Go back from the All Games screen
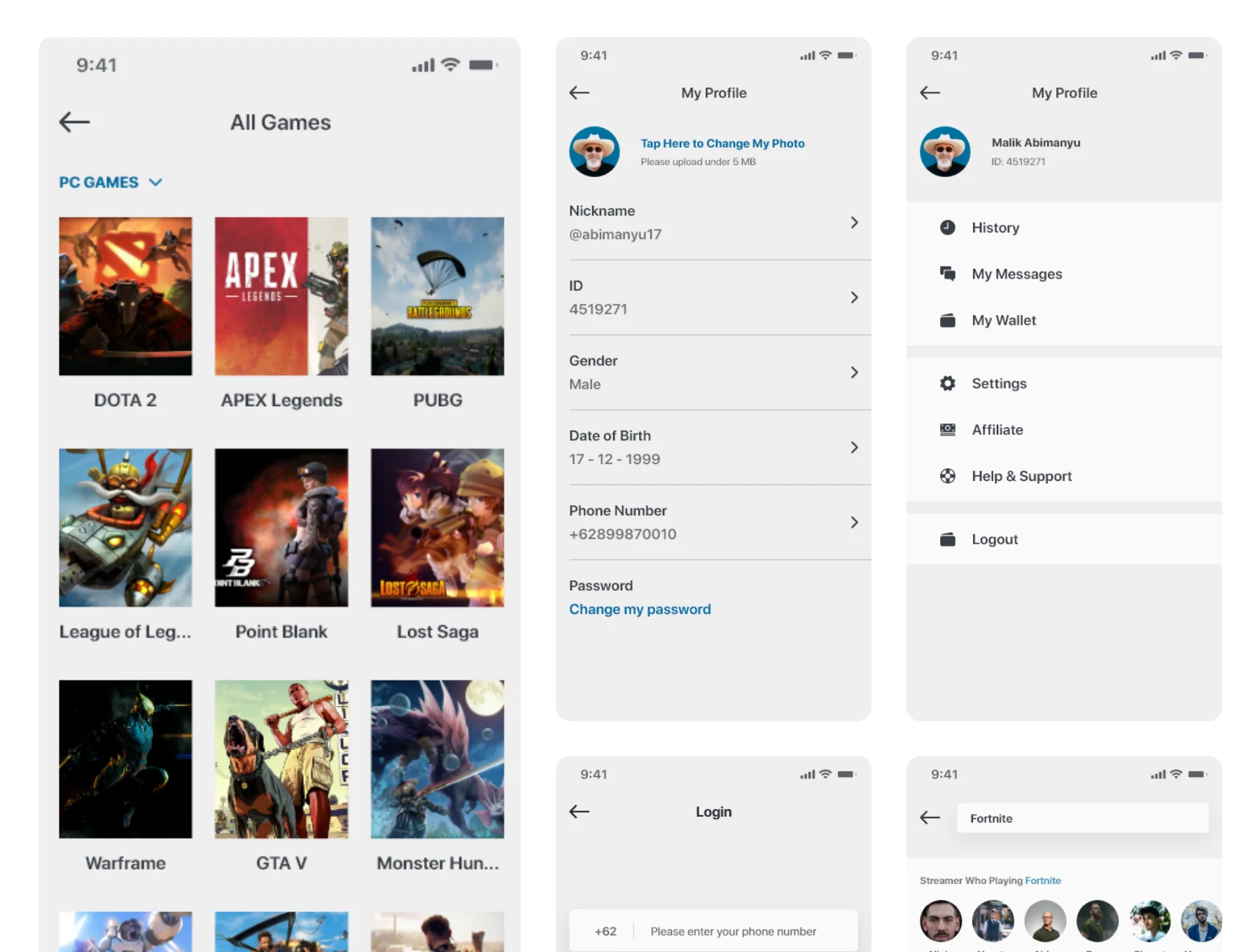The width and height of the screenshot is (1260, 952). coord(74,122)
